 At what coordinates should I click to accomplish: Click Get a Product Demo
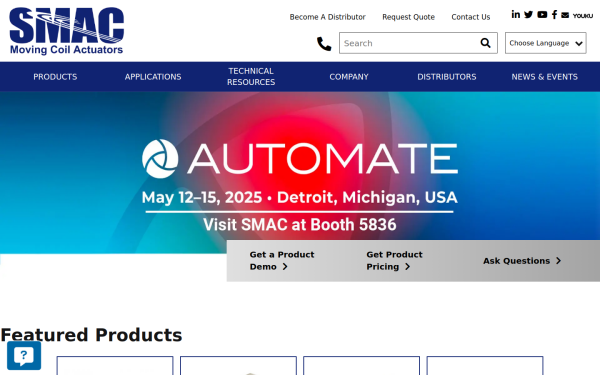(x=282, y=261)
